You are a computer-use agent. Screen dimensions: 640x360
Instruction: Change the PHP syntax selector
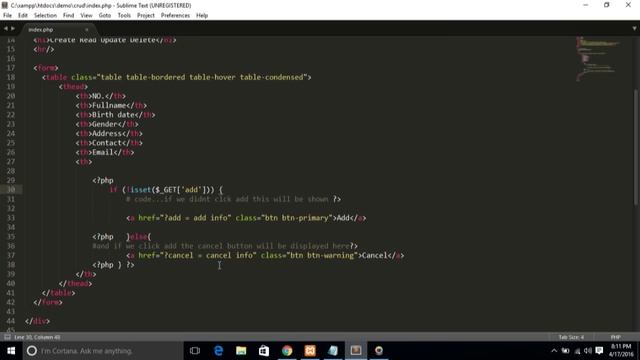coord(616,337)
